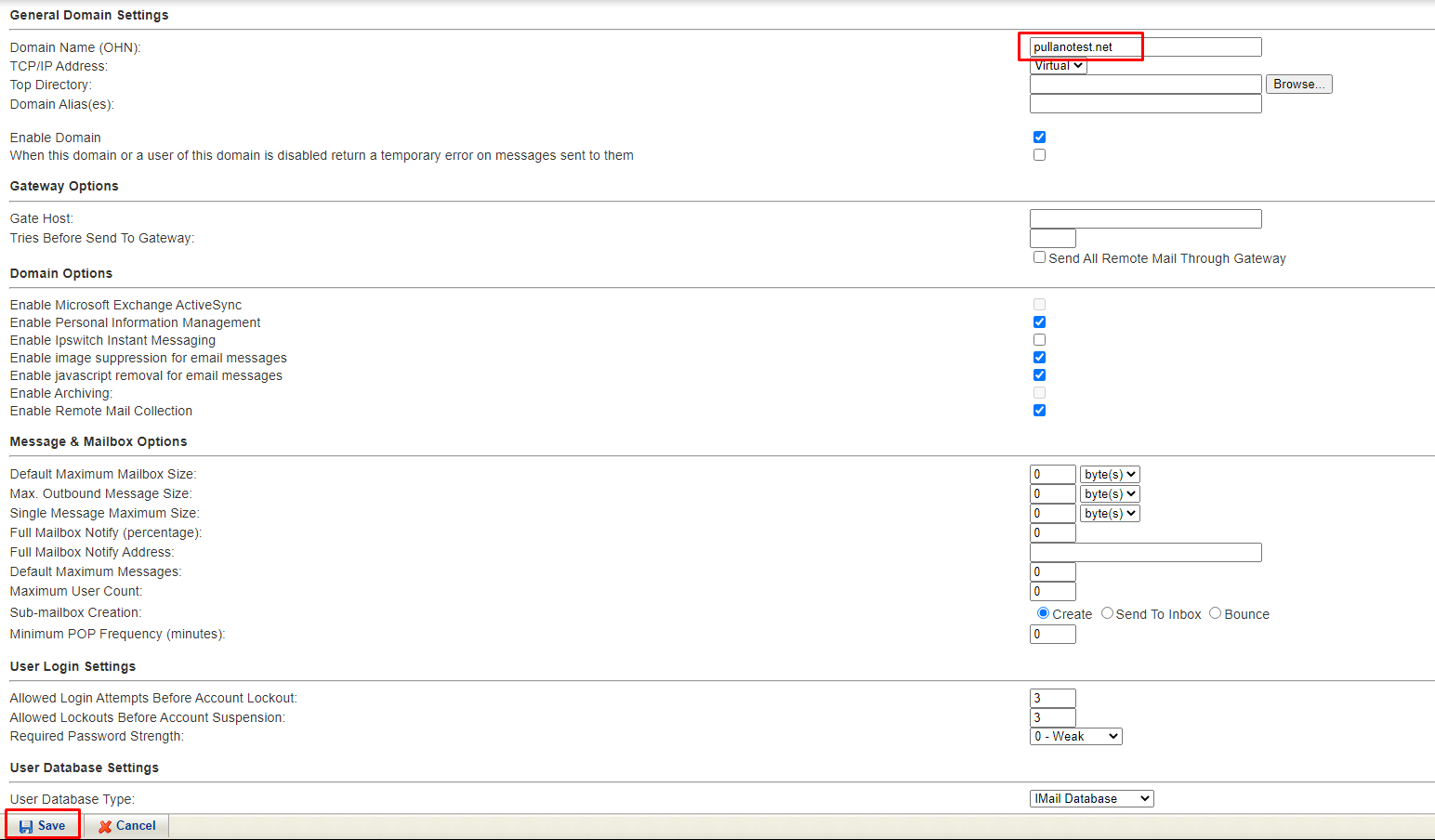Click the Save floppy disk icon

point(26,826)
